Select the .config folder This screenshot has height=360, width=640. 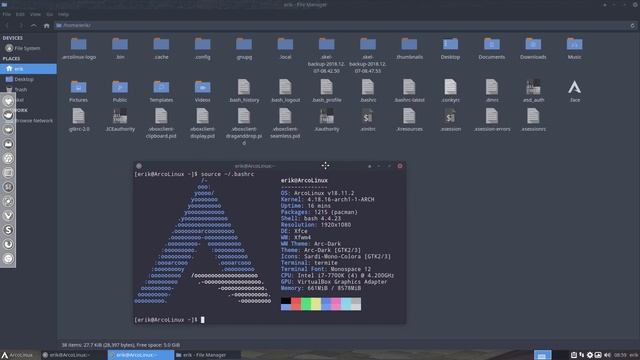click(x=202, y=49)
